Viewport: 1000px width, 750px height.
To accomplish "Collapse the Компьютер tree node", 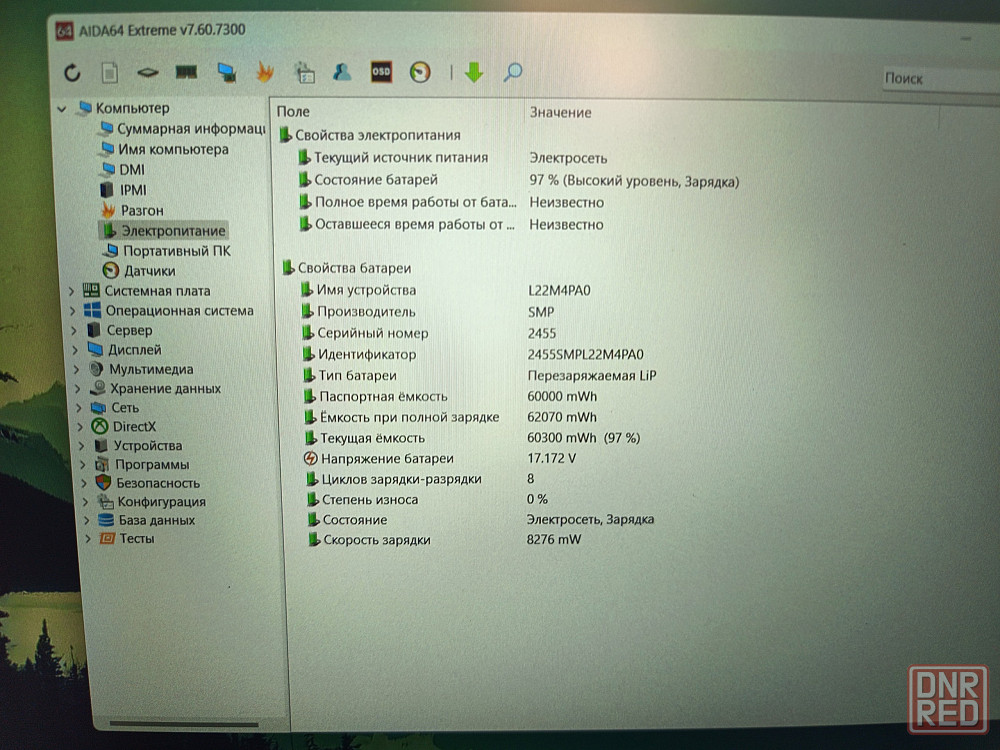I will point(62,108).
